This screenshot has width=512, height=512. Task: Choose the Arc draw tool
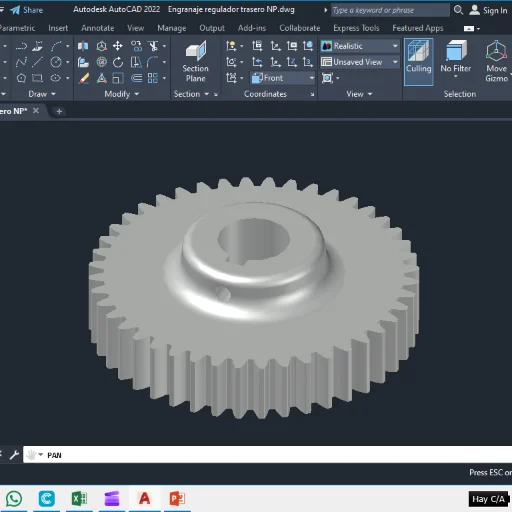[56, 46]
